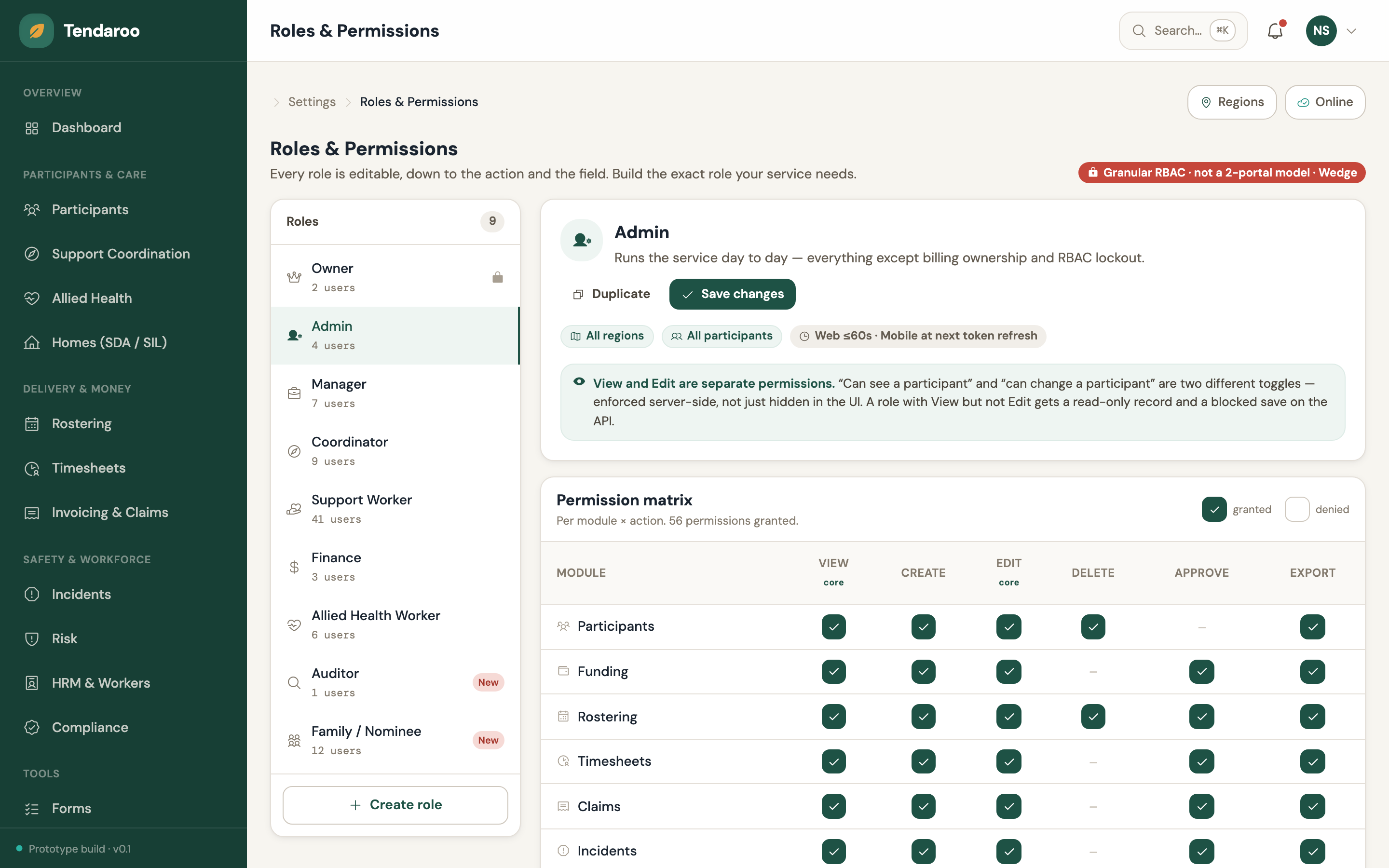Click the Compliance badge icon

point(32,727)
